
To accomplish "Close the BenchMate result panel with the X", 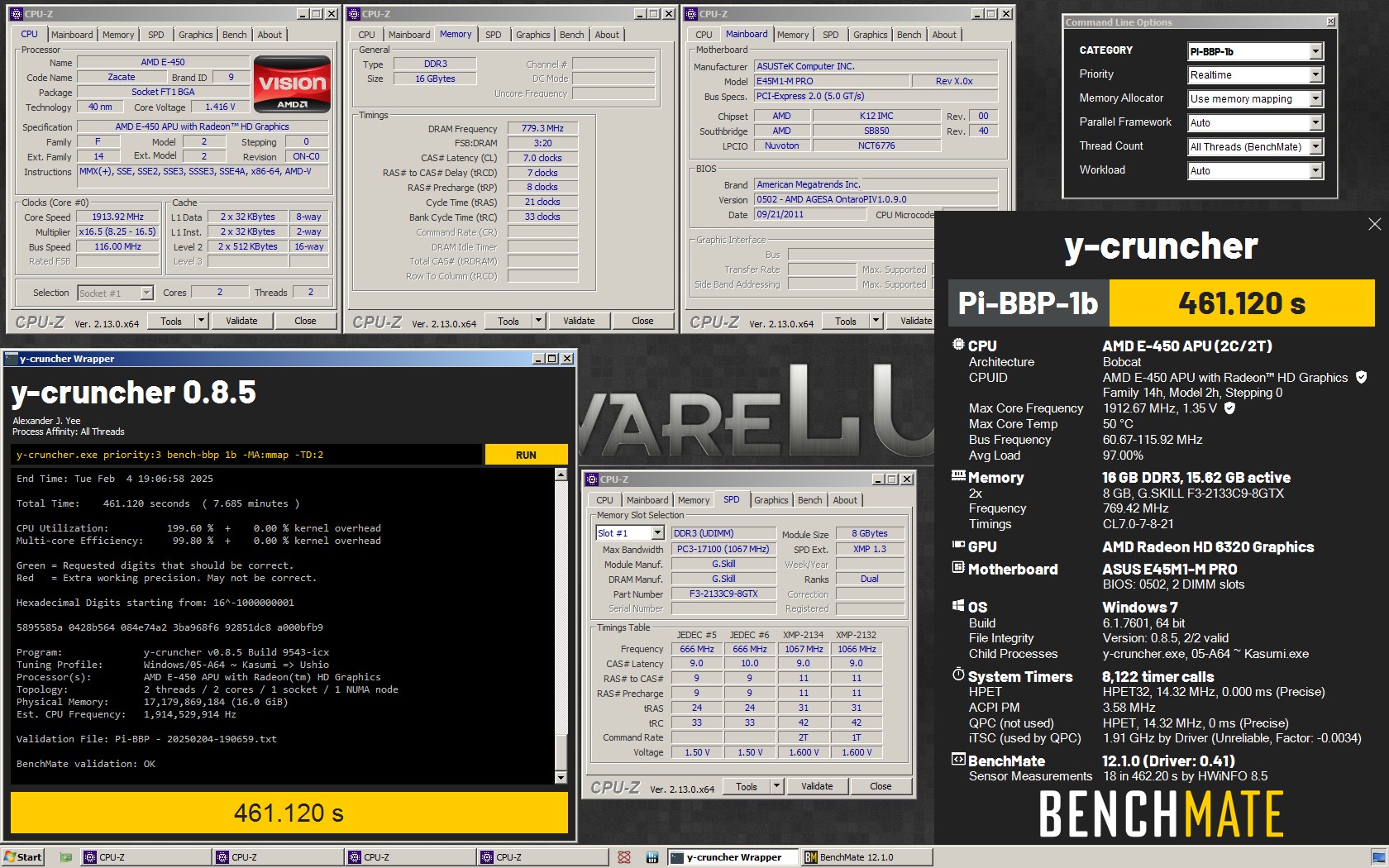I will (1374, 224).
